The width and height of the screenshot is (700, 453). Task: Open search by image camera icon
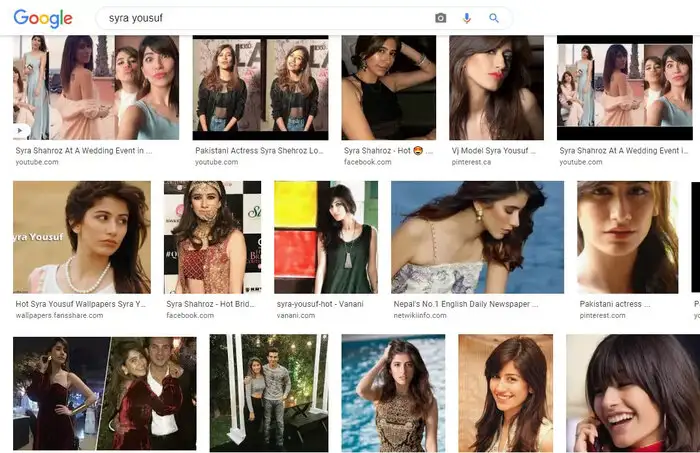click(x=441, y=18)
